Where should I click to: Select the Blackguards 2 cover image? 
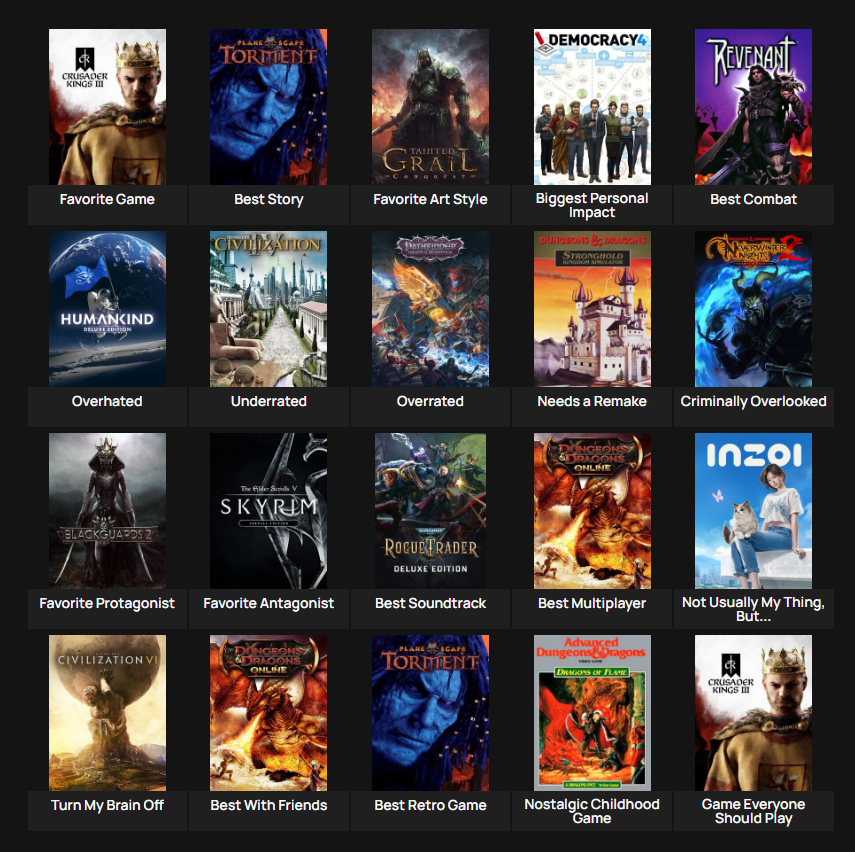pyautogui.click(x=107, y=511)
